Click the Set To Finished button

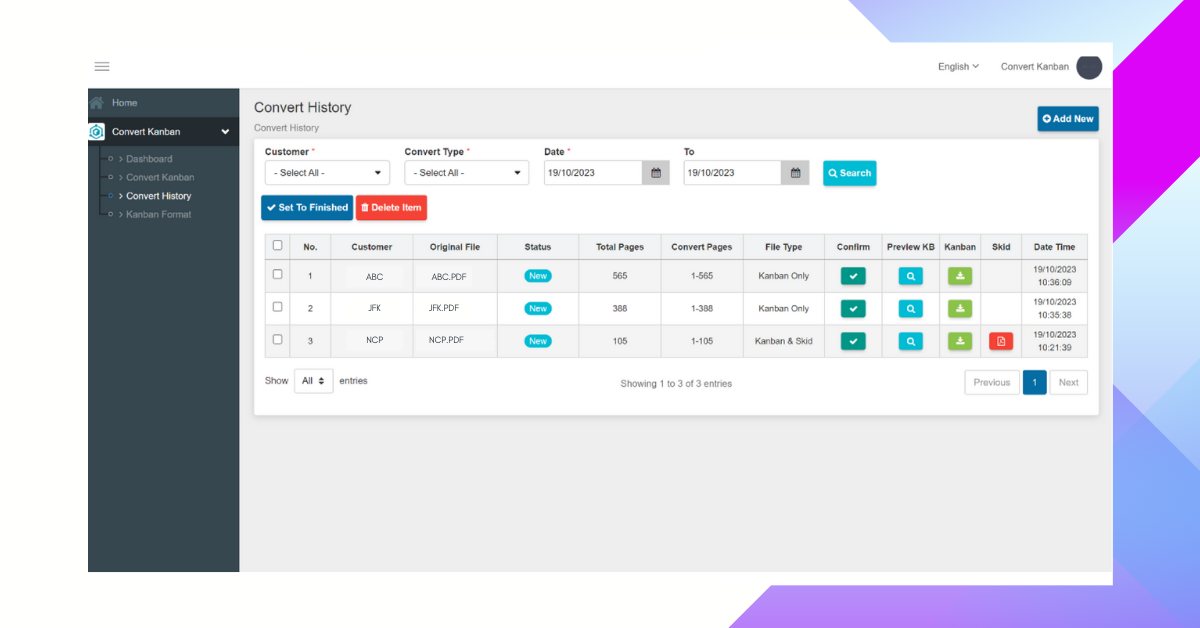tap(307, 208)
